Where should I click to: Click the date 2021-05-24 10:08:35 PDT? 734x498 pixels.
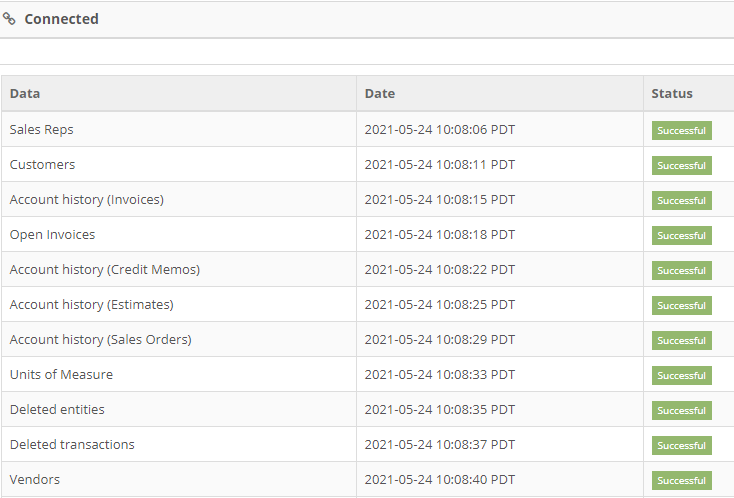(440, 410)
